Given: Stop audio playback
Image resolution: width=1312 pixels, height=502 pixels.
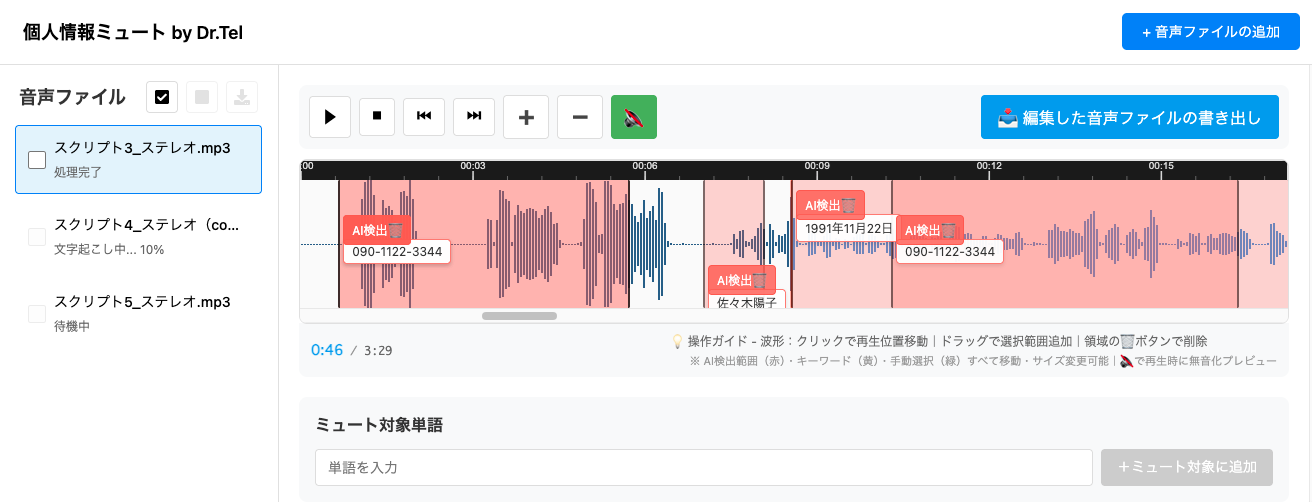Looking at the screenshot, I should point(377,117).
